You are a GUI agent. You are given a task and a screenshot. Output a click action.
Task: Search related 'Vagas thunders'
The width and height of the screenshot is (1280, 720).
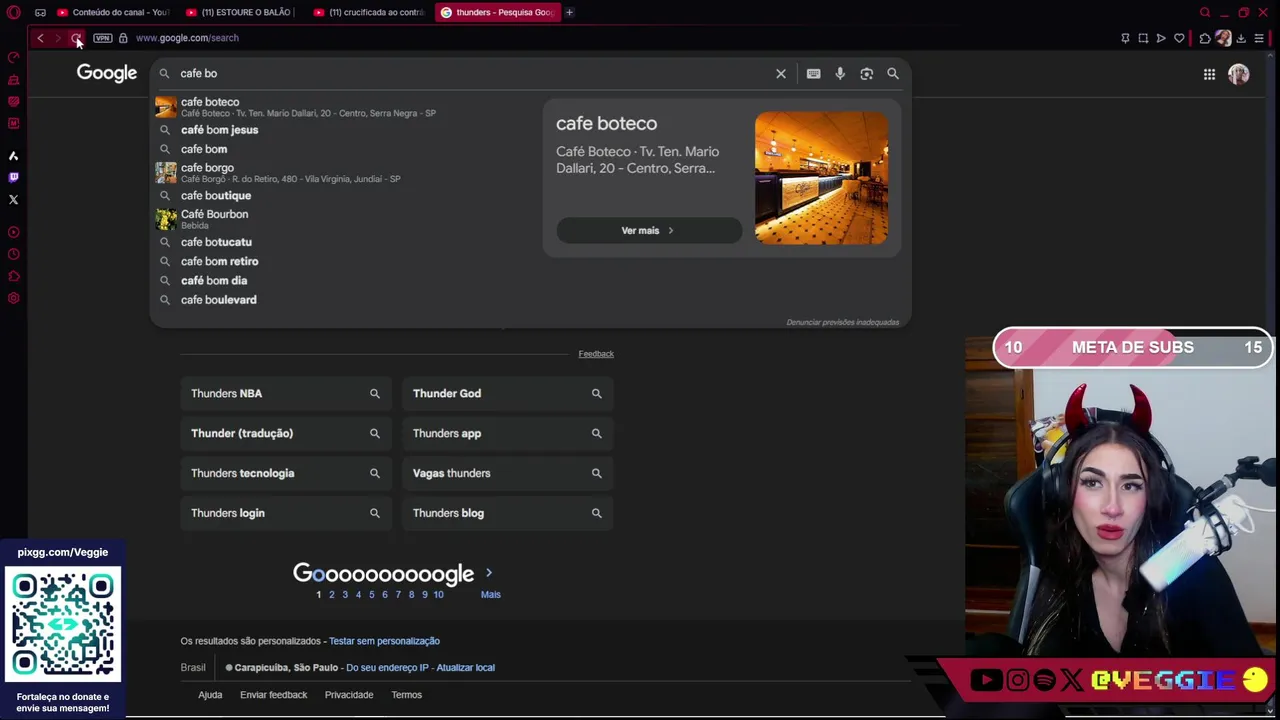(x=508, y=474)
